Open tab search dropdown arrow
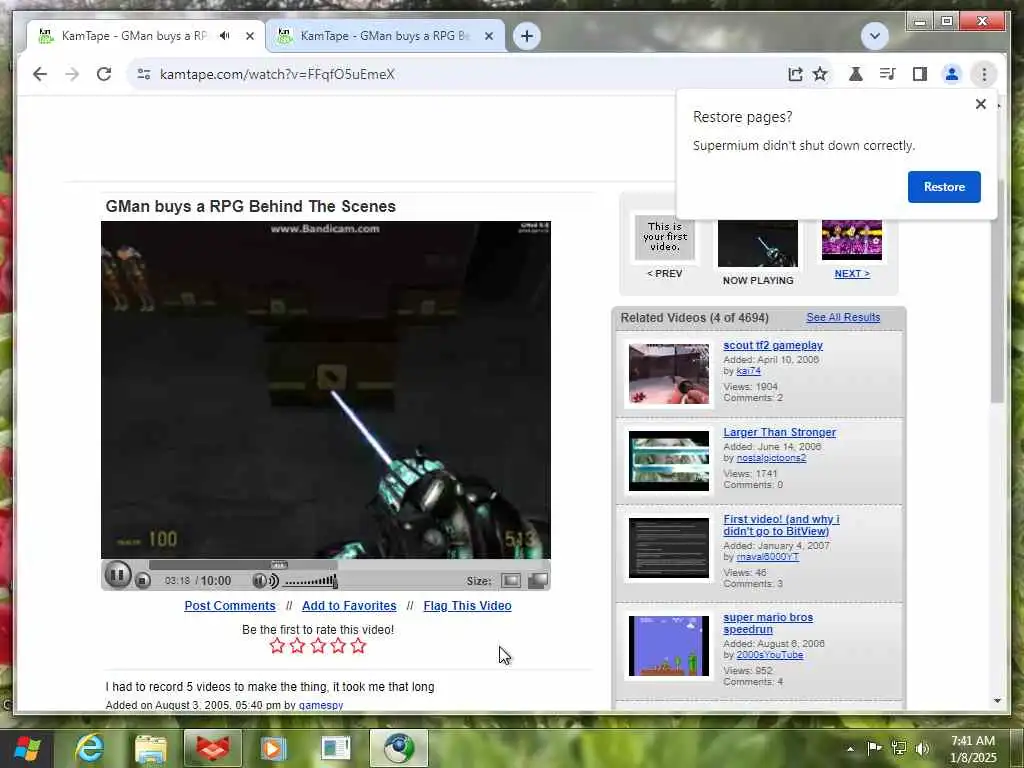 (874, 36)
